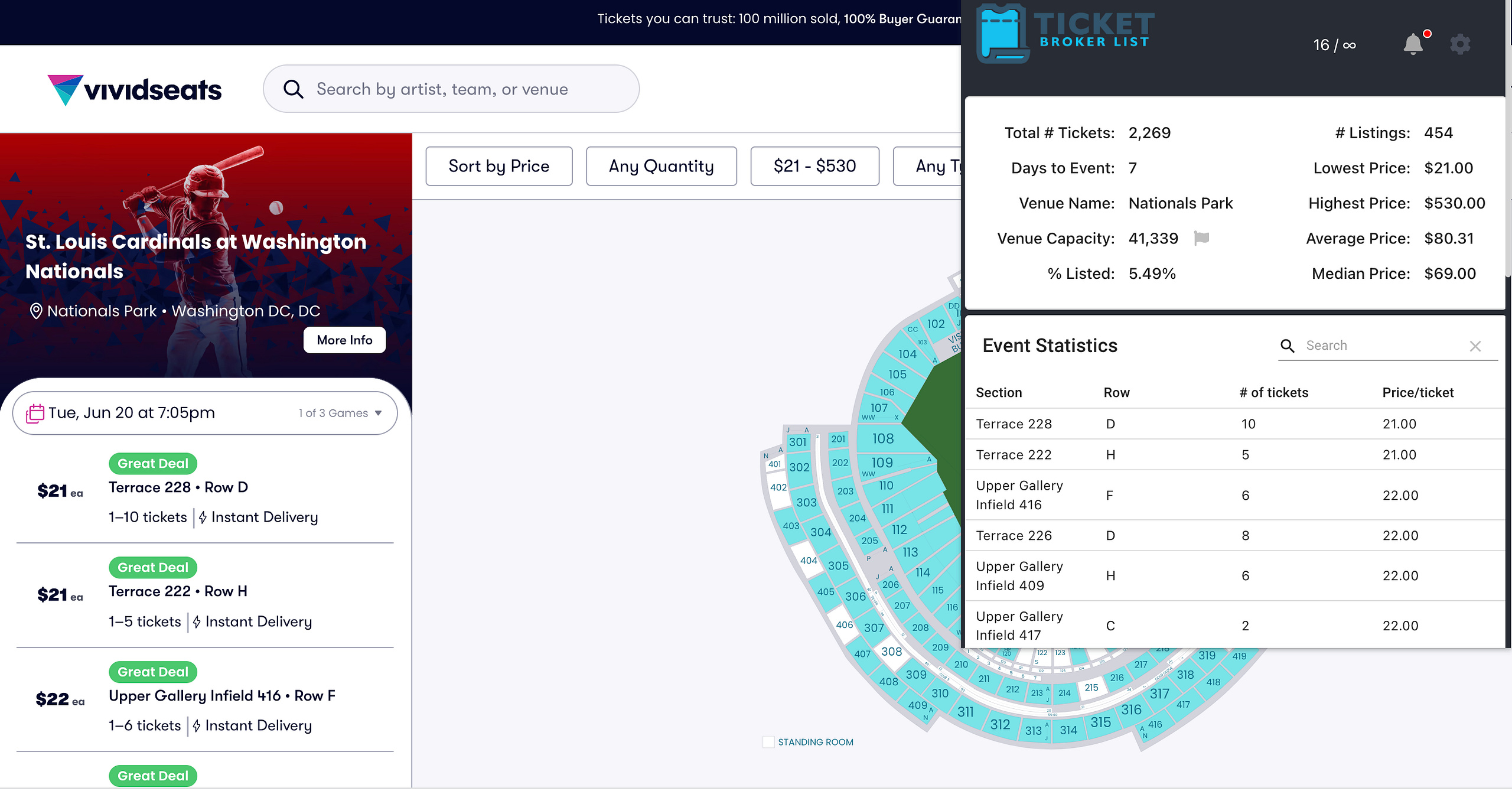Click the Ticket Broker List logo

tap(1065, 33)
